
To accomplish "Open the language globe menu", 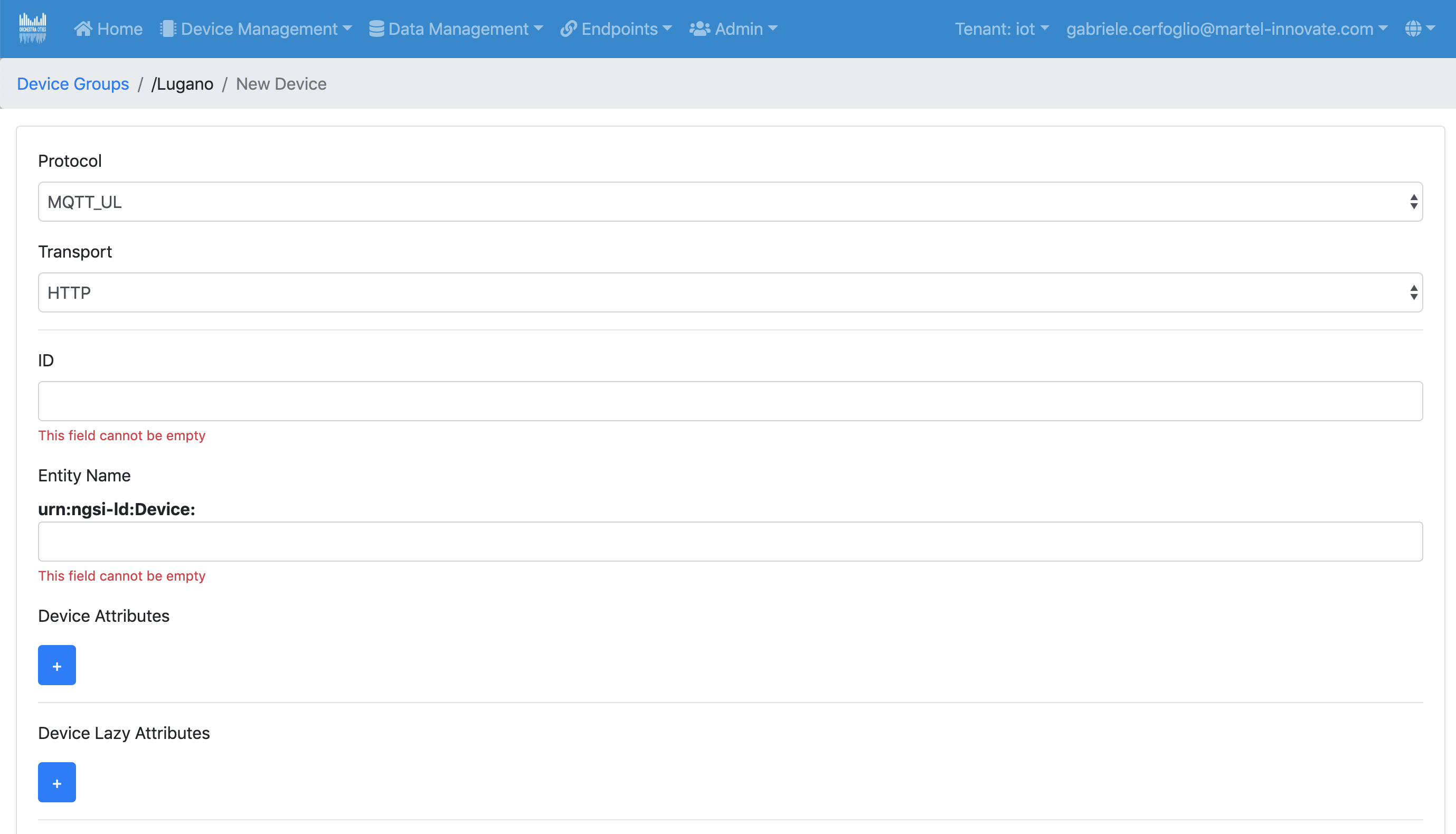I will [x=1420, y=29].
